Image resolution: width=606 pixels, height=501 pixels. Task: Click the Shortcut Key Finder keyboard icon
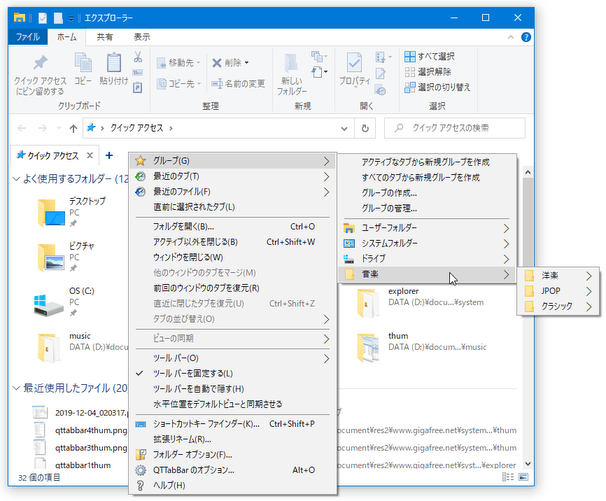click(x=141, y=424)
